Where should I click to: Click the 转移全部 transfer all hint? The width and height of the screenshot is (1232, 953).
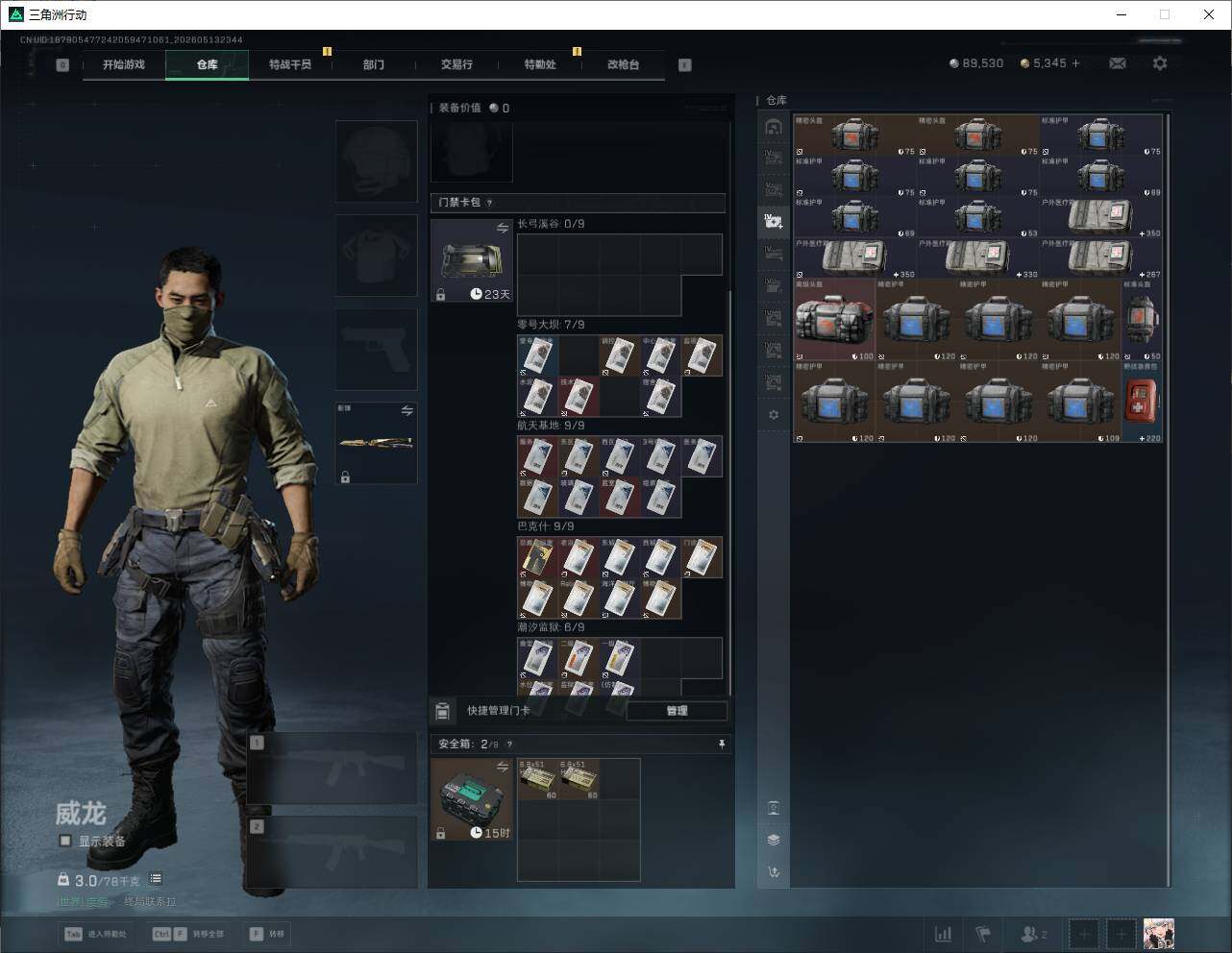pyautogui.click(x=188, y=934)
